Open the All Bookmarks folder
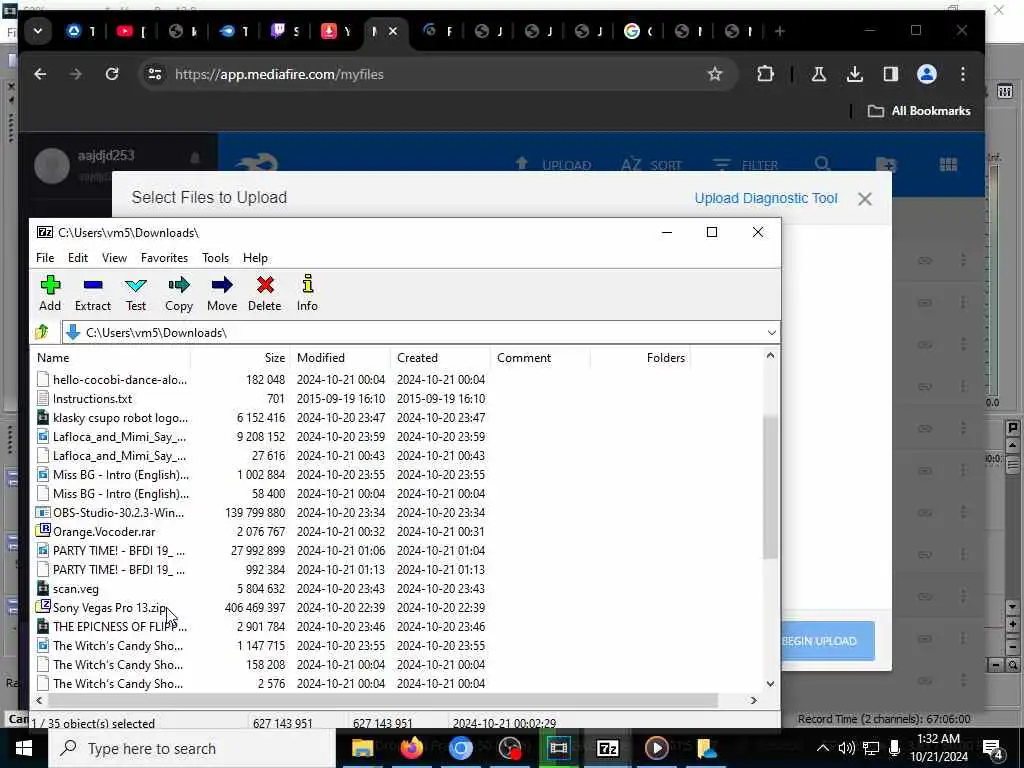The height and width of the screenshot is (768, 1024). pos(919,111)
